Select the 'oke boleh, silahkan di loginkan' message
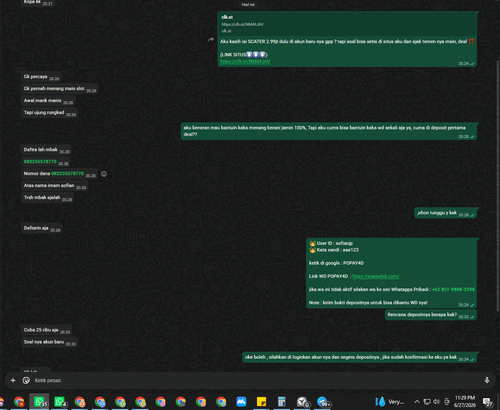The width and height of the screenshot is (500, 410). pyautogui.click(x=360, y=357)
